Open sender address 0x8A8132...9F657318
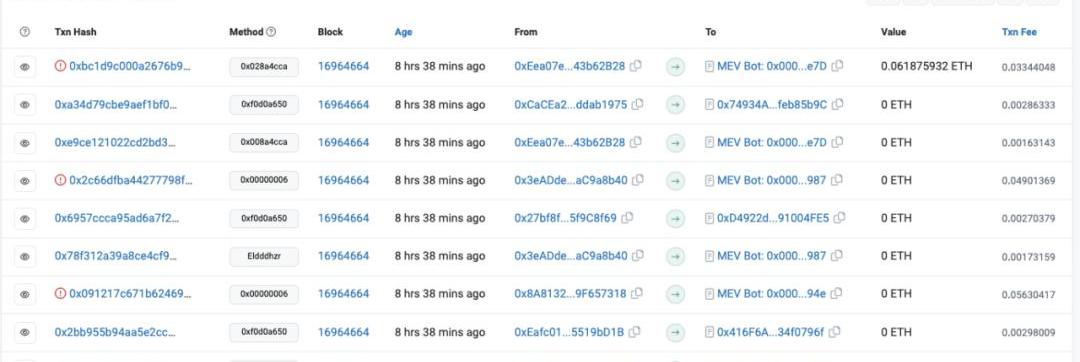 (570, 294)
